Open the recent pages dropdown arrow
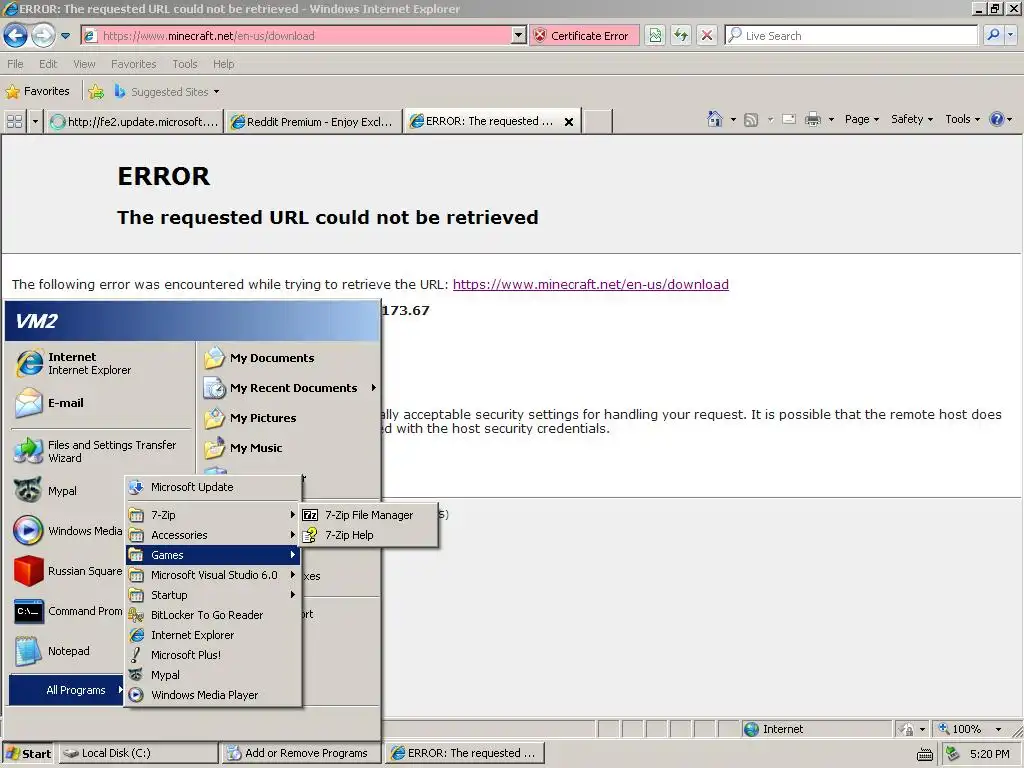 pos(65,36)
